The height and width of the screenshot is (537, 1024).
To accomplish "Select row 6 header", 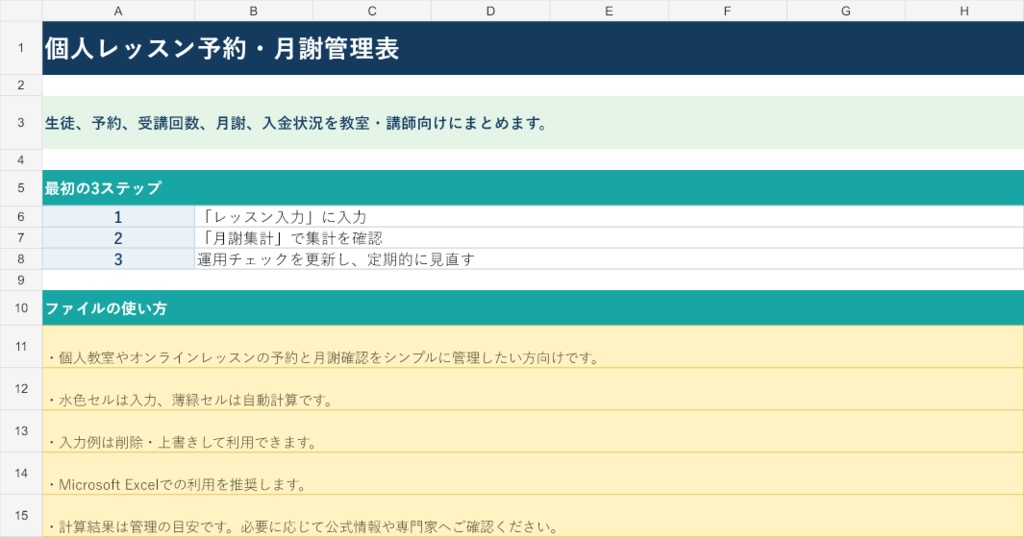I will (21, 216).
